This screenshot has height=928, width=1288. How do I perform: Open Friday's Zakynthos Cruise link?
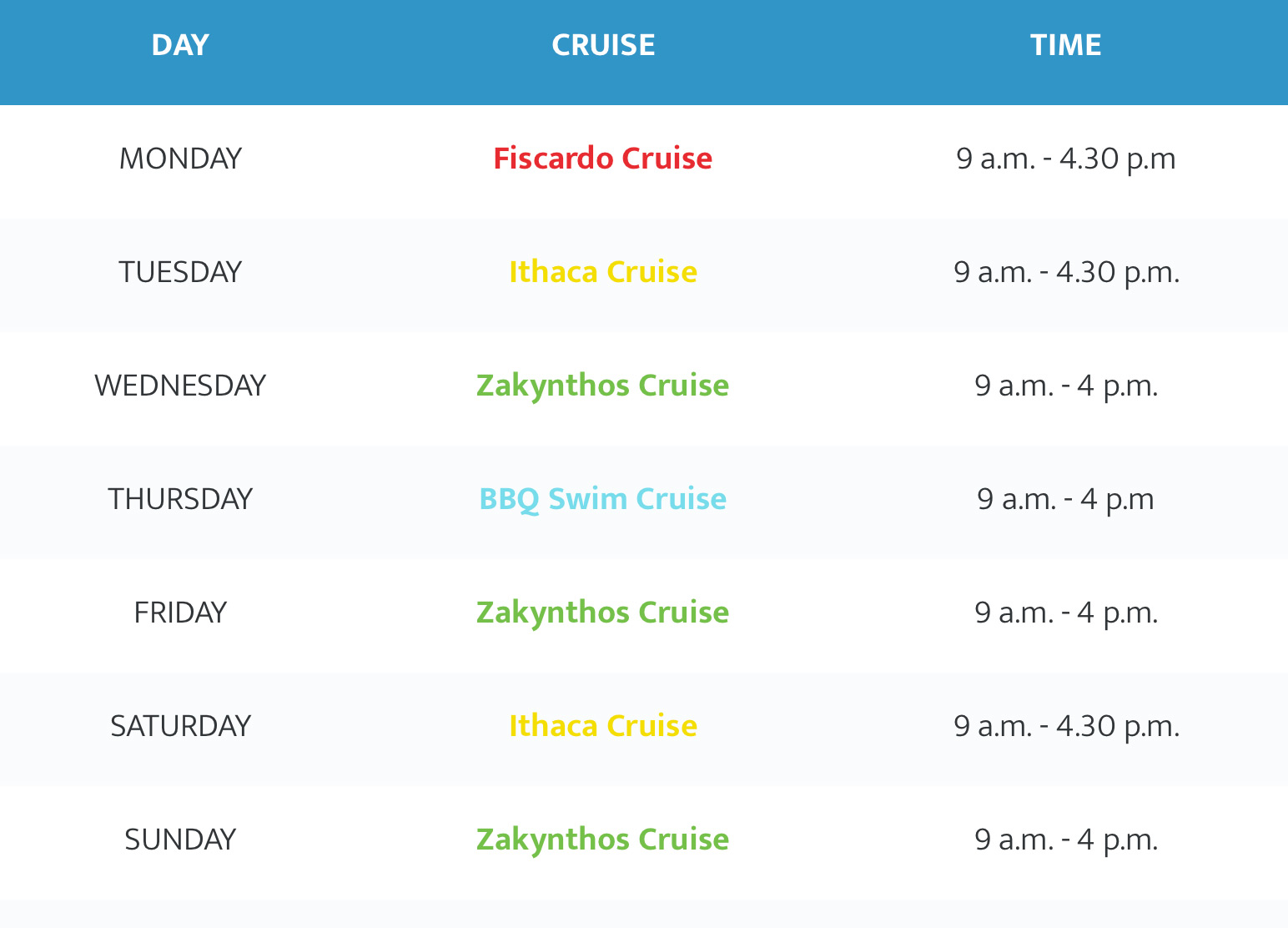click(603, 613)
